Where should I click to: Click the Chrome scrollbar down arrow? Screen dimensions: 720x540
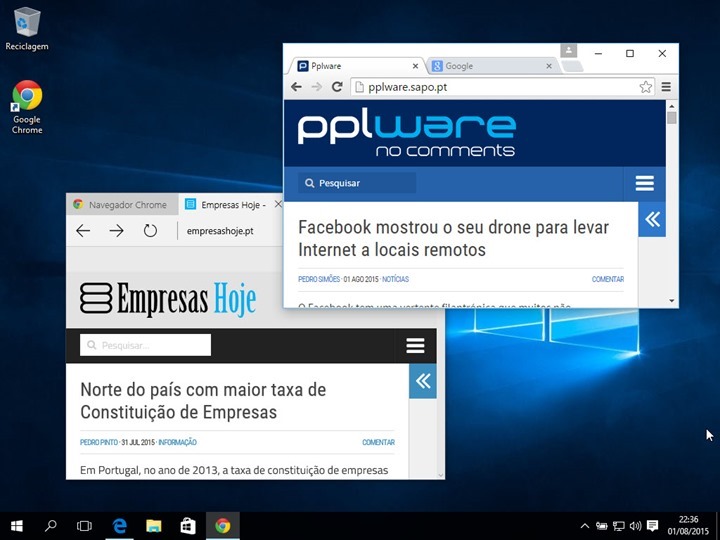click(x=672, y=301)
